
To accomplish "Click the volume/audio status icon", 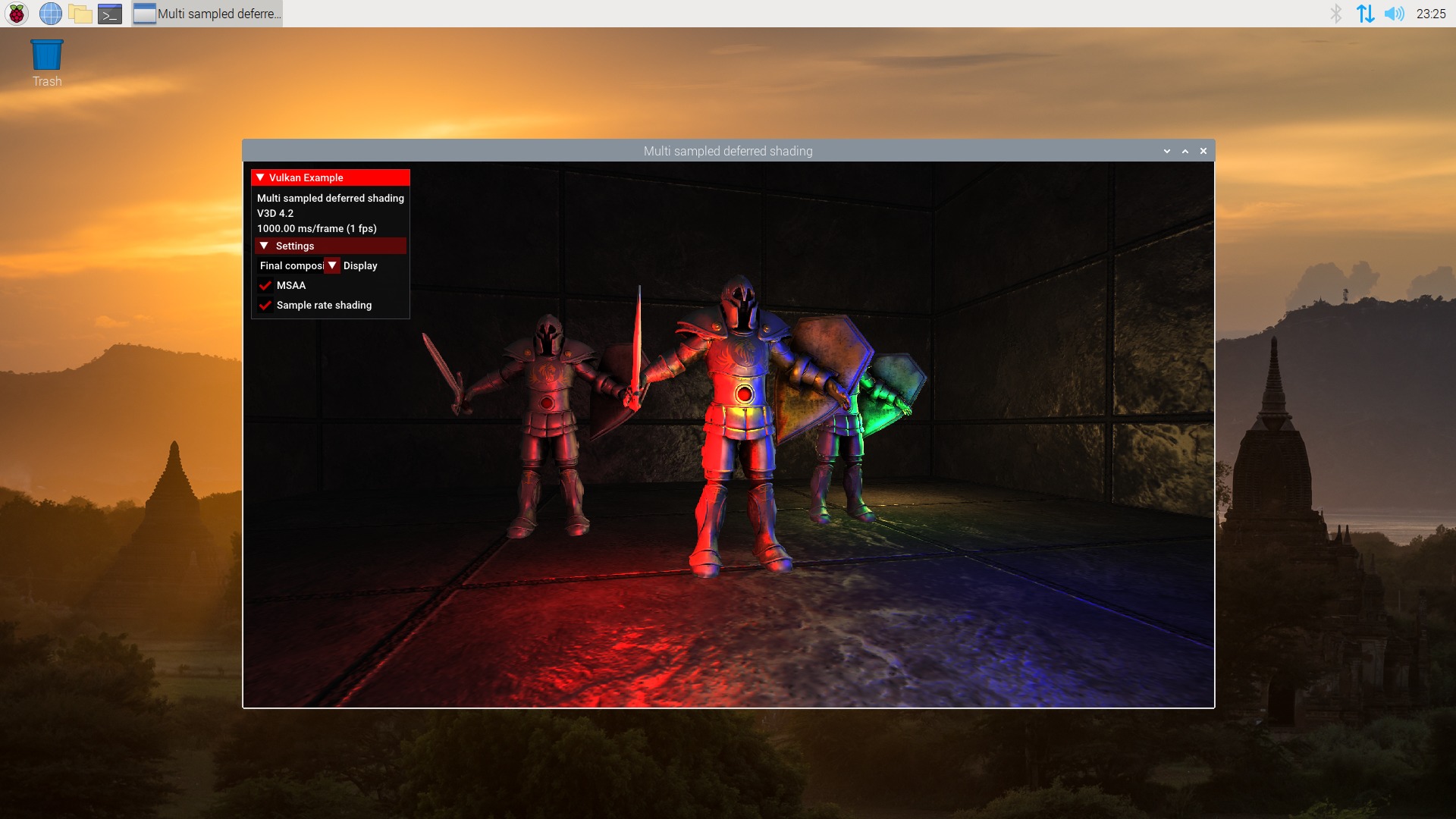I will pyautogui.click(x=1395, y=13).
